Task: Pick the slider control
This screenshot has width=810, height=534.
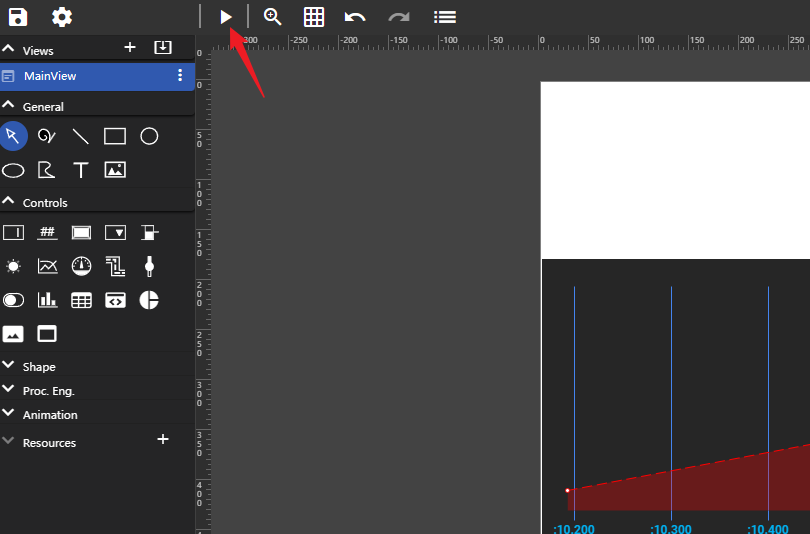Action: pos(149,266)
